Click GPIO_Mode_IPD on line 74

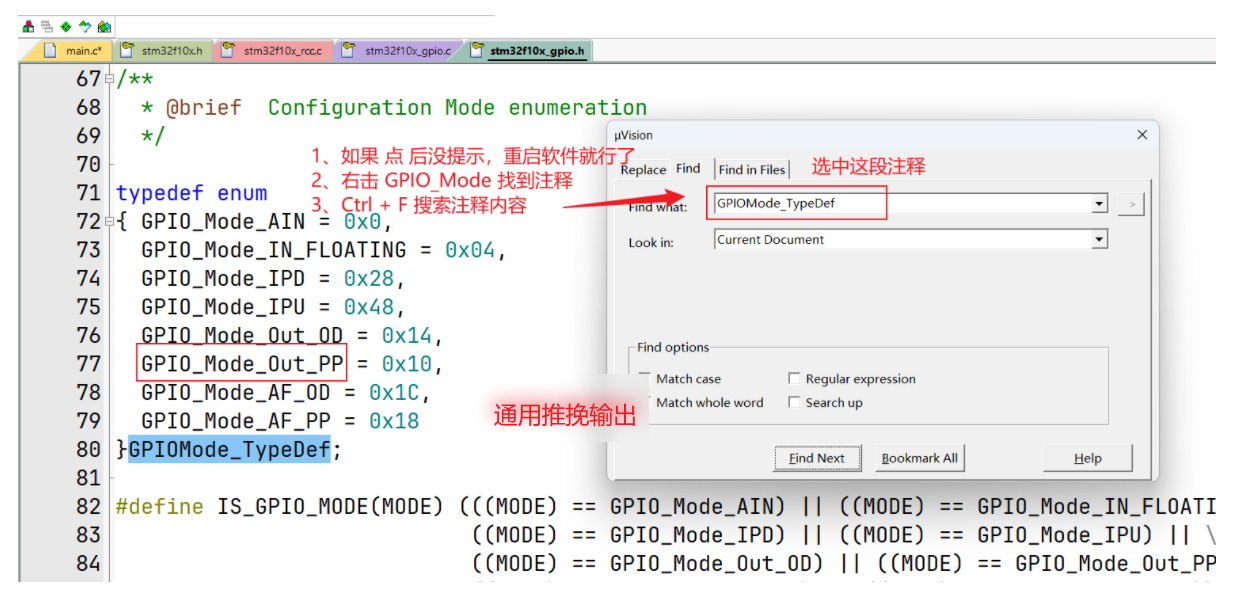(x=223, y=278)
